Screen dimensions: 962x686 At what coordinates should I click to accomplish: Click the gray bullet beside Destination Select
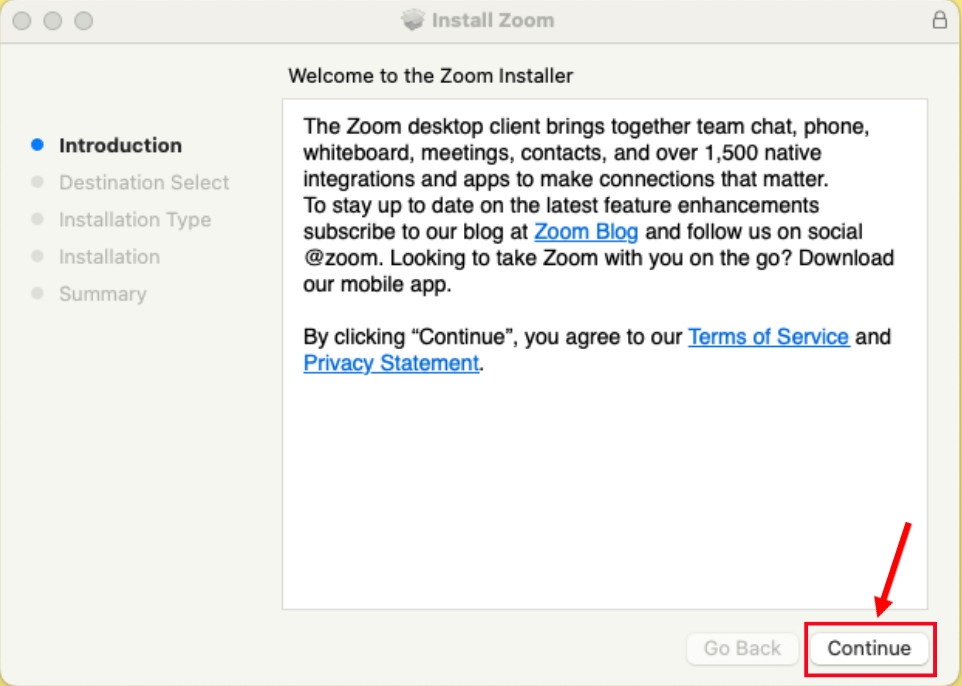(x=38, y=182)
